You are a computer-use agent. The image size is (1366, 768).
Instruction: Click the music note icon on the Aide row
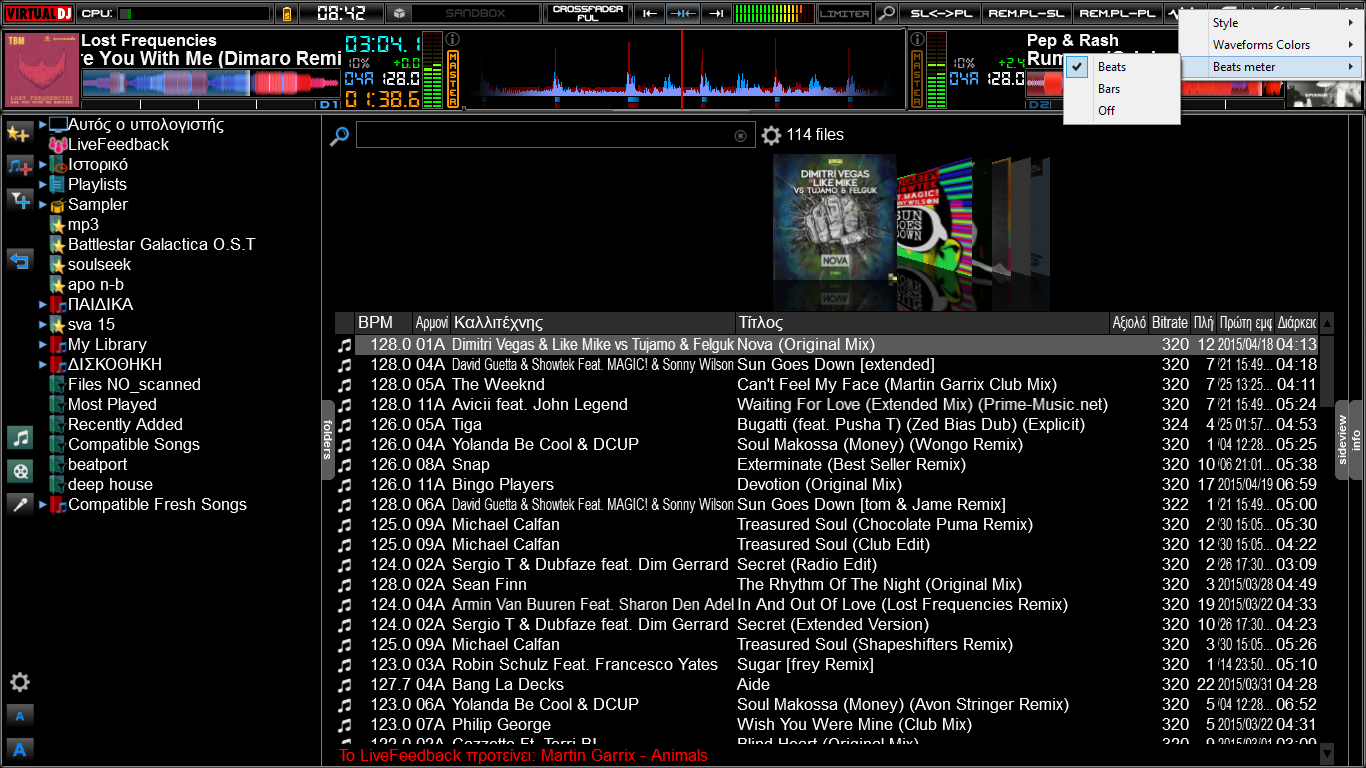click(345, 685)
